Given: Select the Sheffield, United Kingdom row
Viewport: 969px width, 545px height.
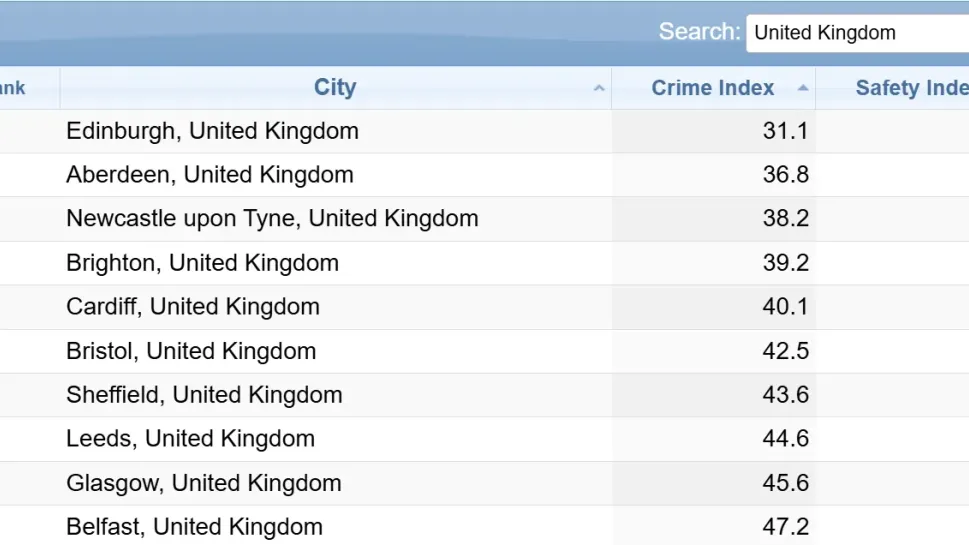Looking at the screenshot, I should (204, 395).
